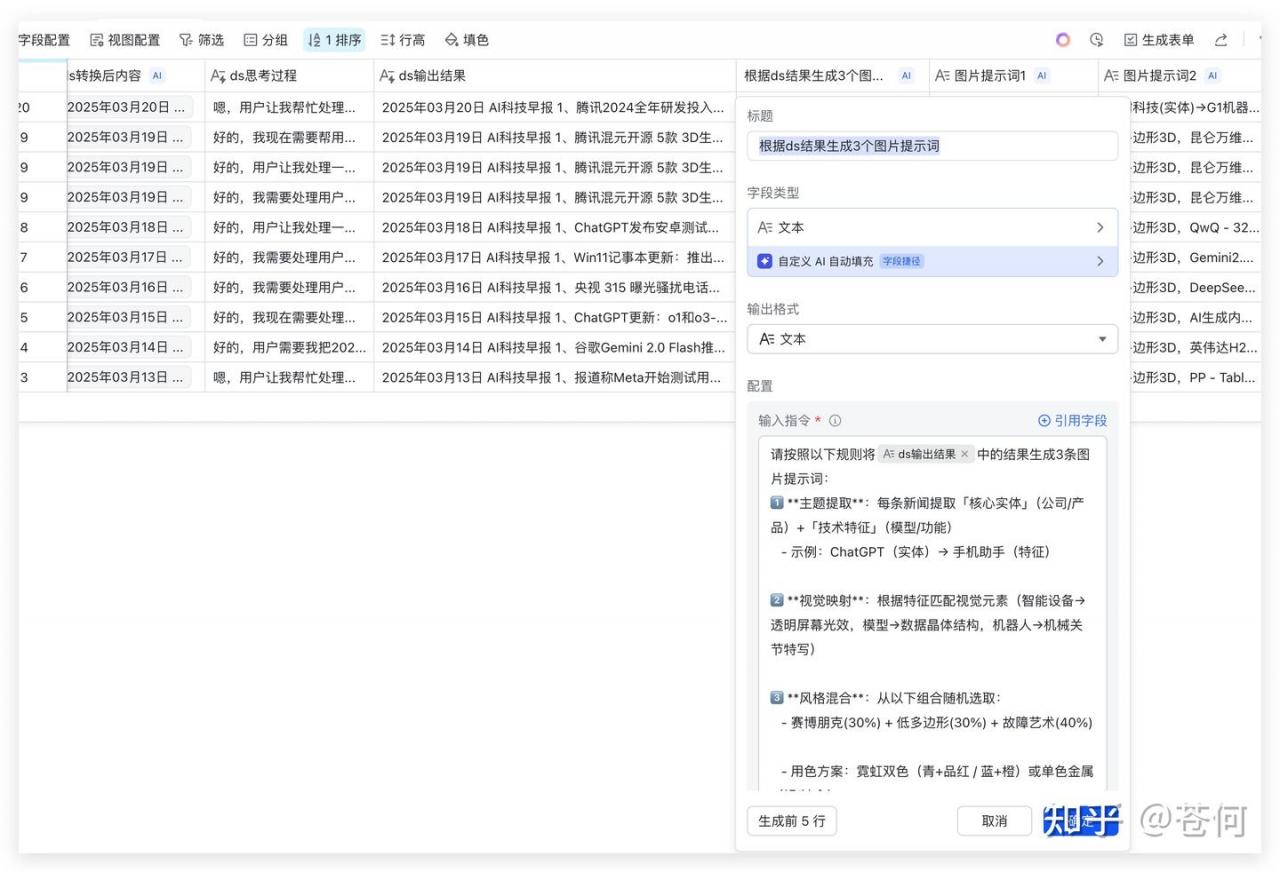Screen dimensions: 1280x872
Task: Click the 字段类型 section label
Action: click(773, 192)
